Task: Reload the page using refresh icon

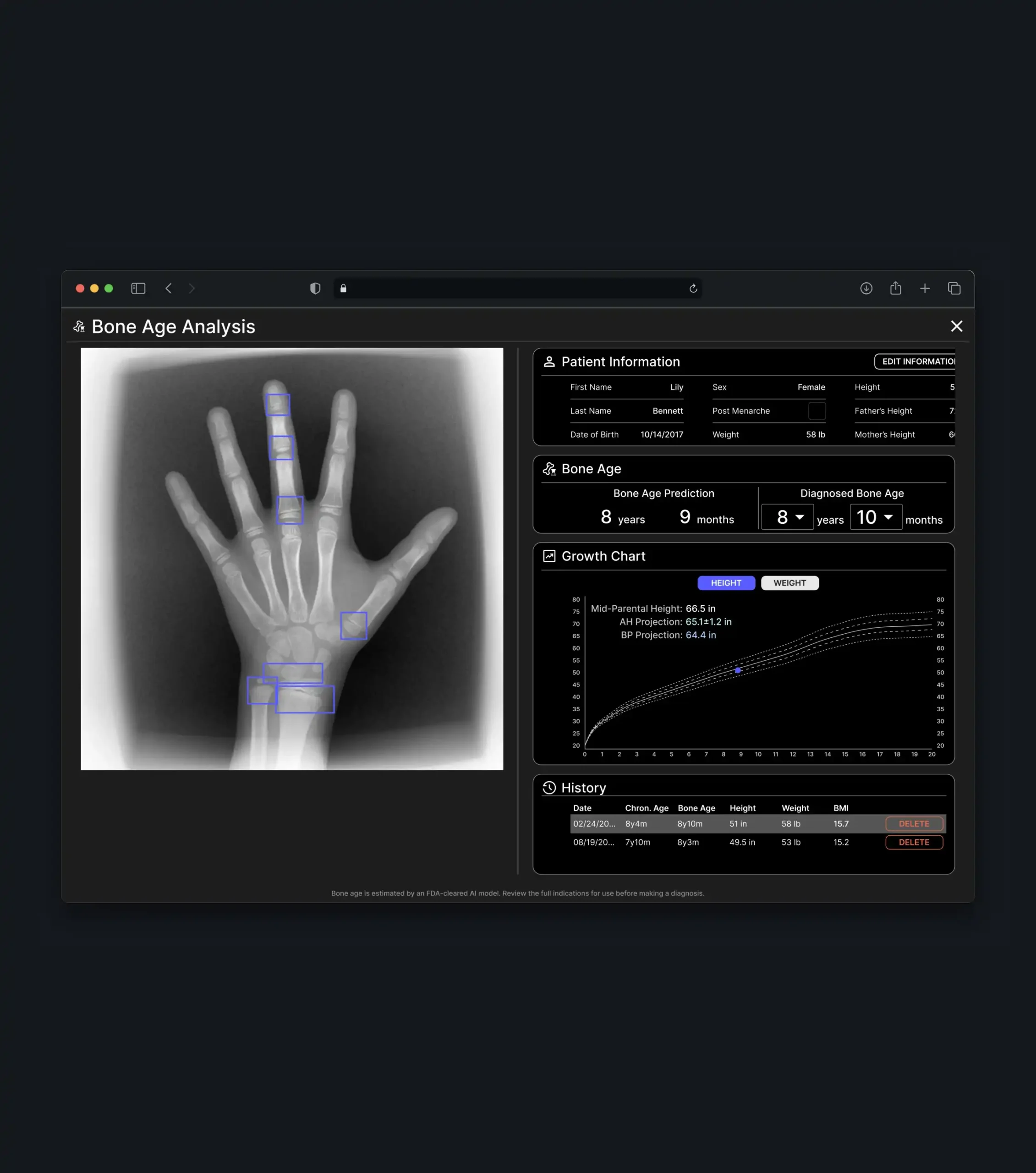Action: [693, 288]
